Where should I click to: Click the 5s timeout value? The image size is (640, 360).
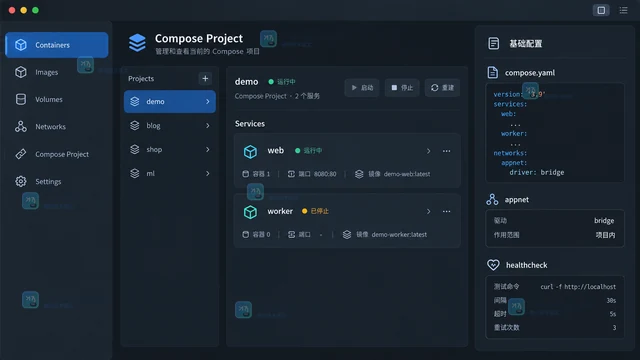click(612, 314)
